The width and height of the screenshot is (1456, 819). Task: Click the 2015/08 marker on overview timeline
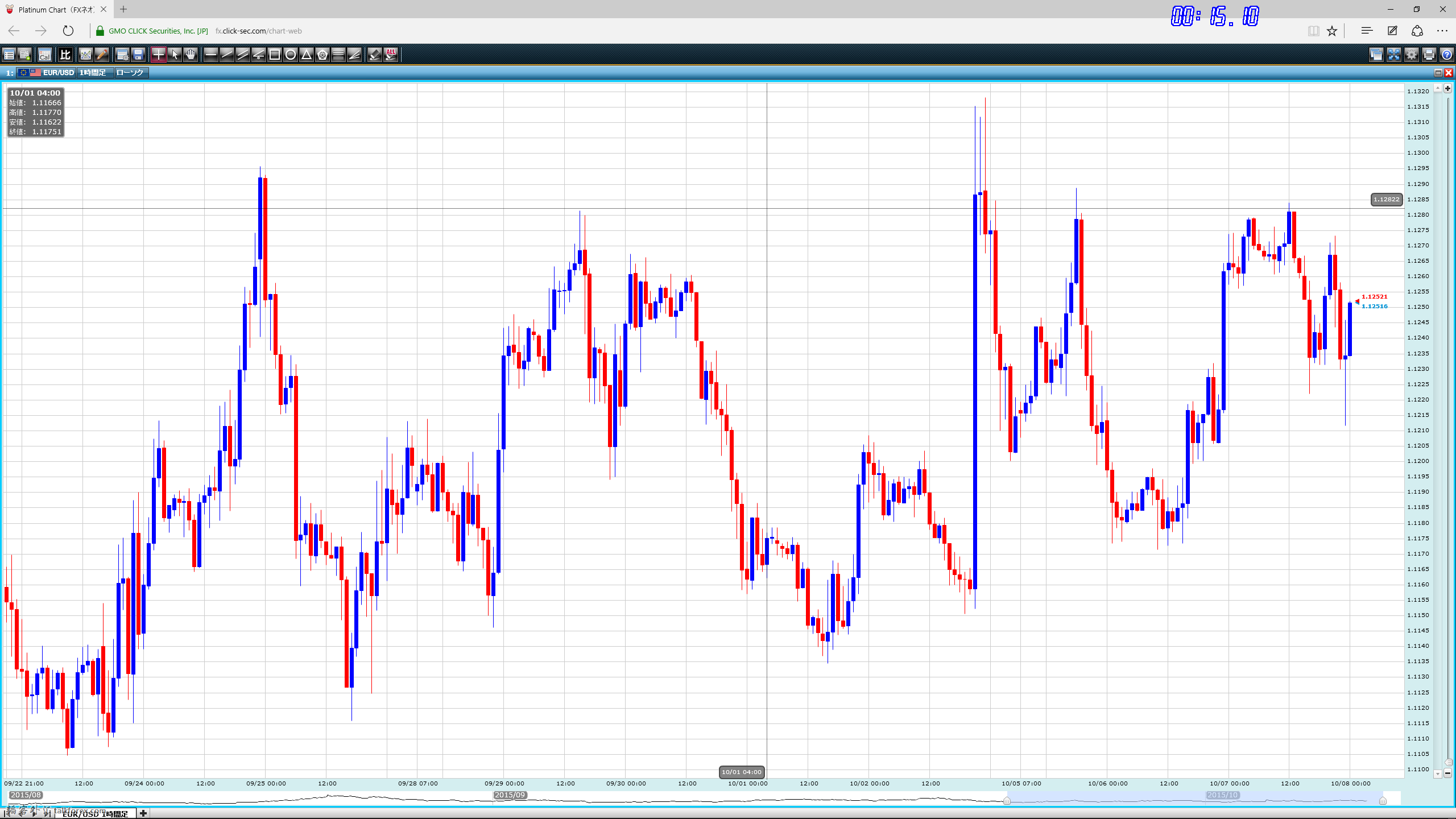(x=26, y=795)
